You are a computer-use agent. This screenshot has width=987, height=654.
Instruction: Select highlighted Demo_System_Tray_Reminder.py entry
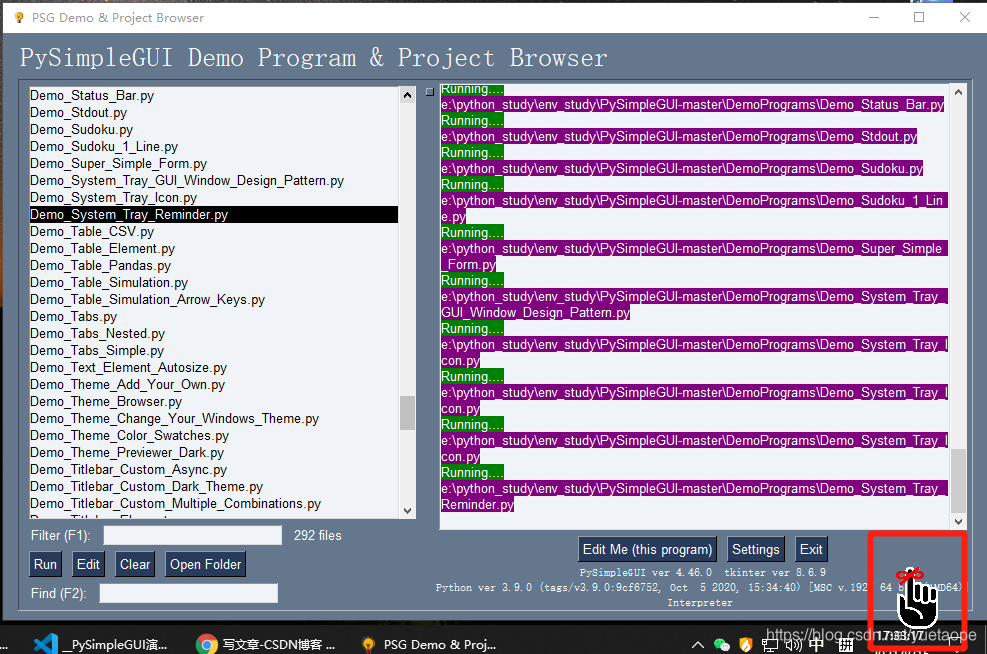(x=214, y=215)
